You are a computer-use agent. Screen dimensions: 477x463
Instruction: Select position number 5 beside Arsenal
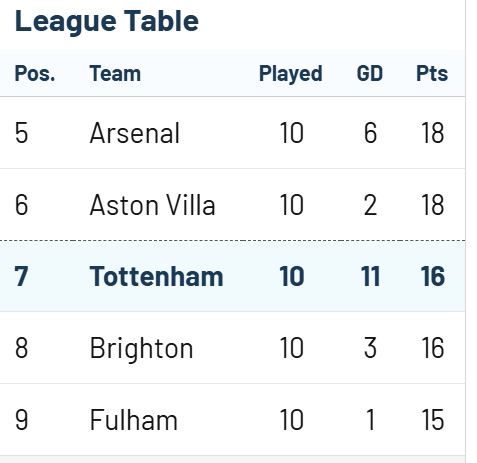tap(21, 133)
